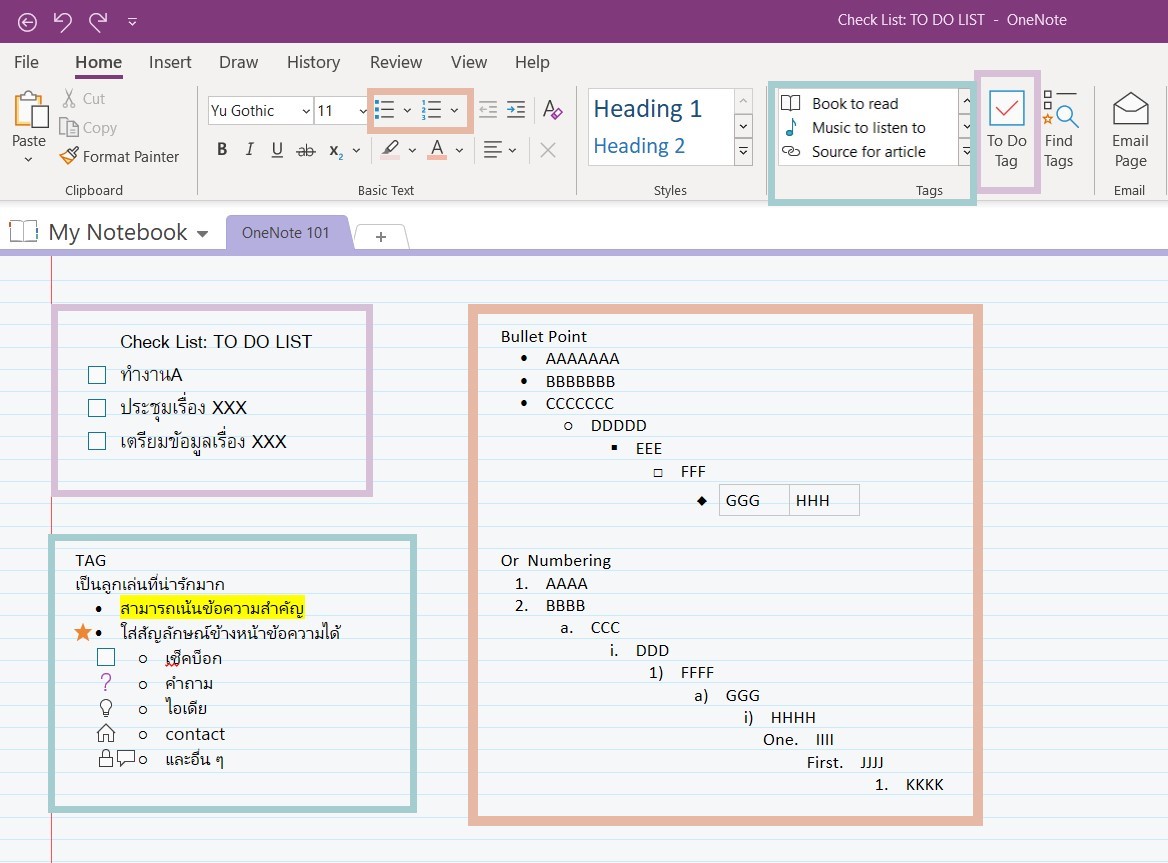Select the OneNote 101 section tab

pyautogui.click(x=285, y=232)
